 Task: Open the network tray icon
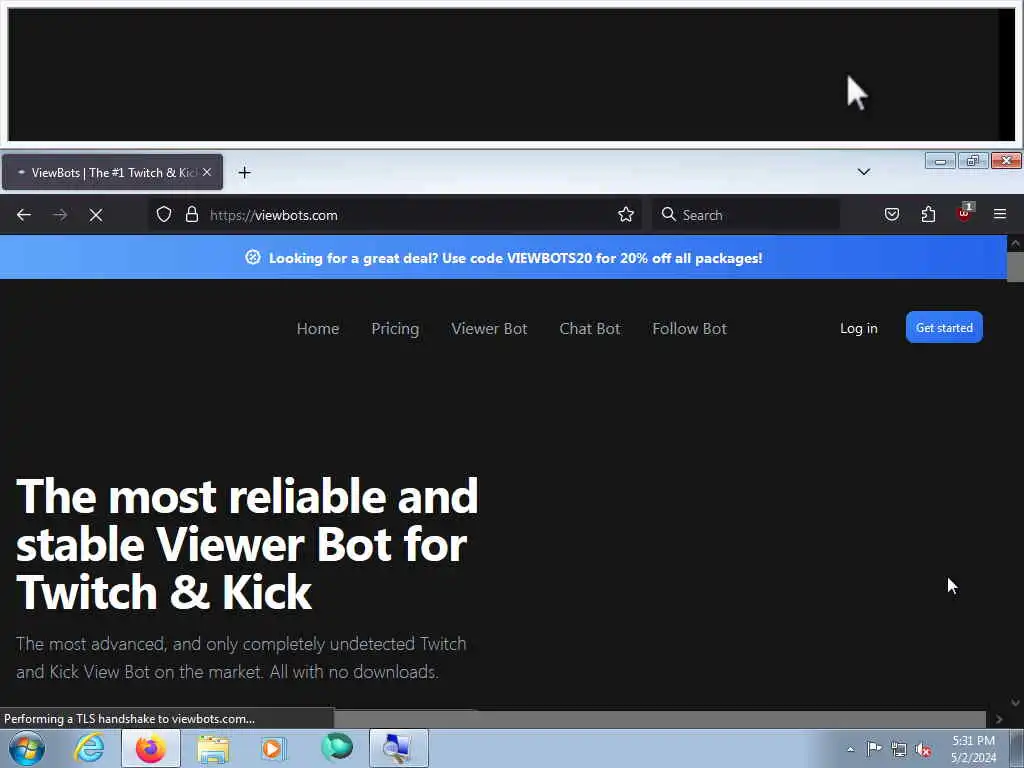click(x=899, y=749)
